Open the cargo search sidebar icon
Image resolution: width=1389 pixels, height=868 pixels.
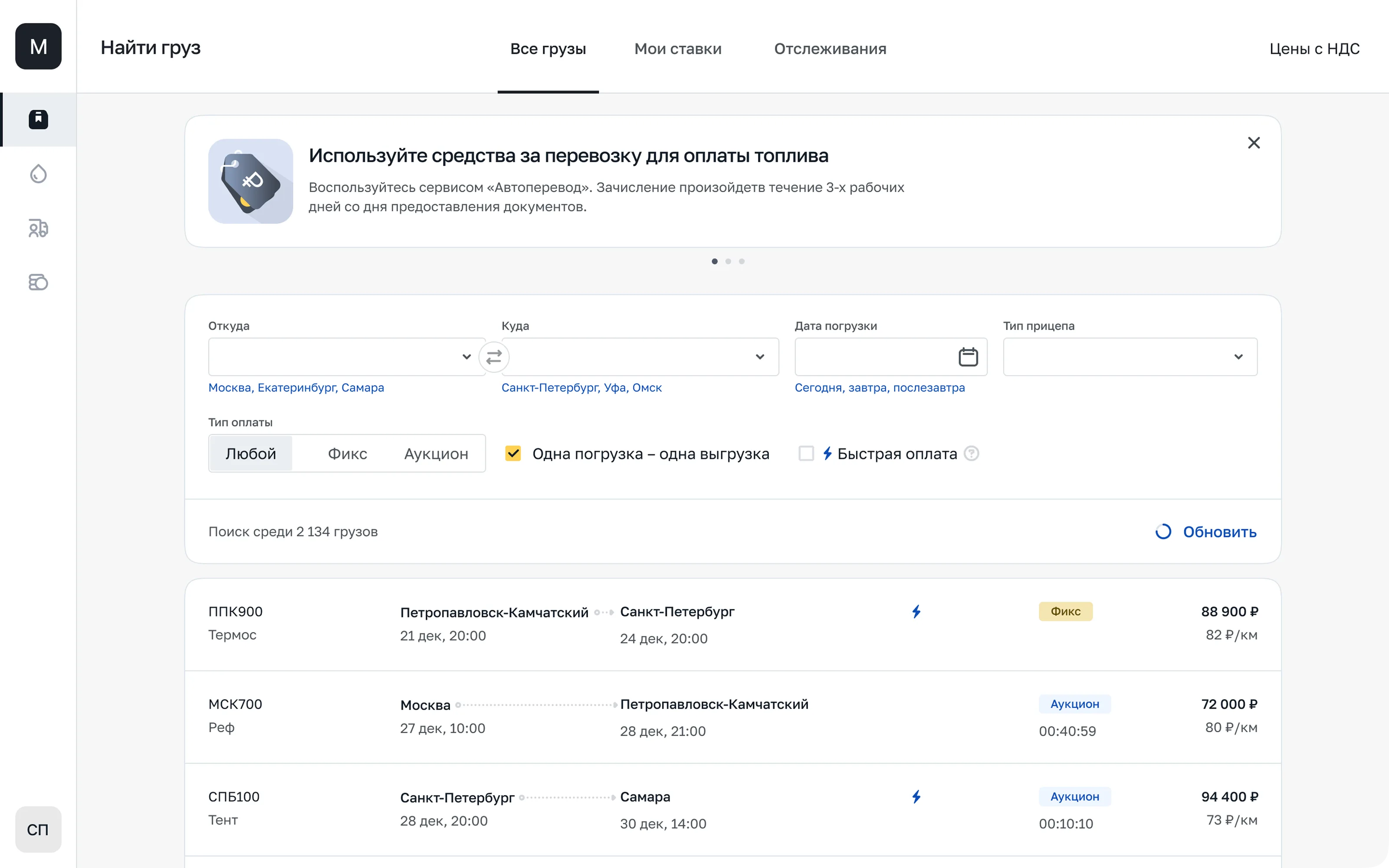pyautogui.click(x=39, y=119)
